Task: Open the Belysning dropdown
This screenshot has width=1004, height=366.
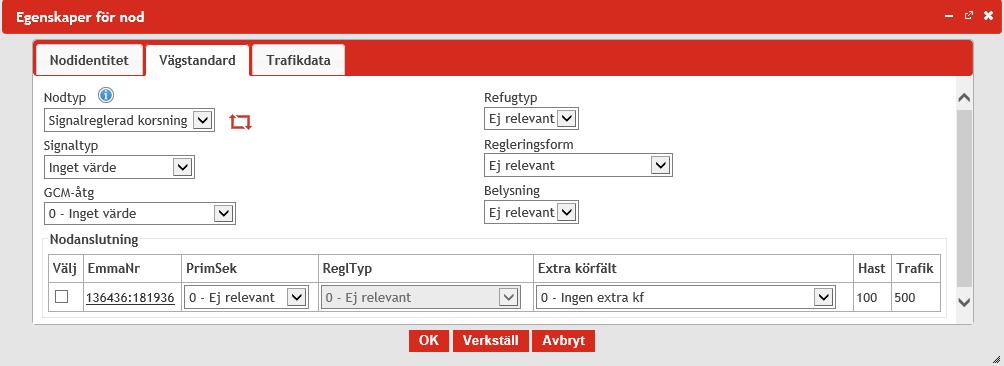Action: click(x=531, y=212)
